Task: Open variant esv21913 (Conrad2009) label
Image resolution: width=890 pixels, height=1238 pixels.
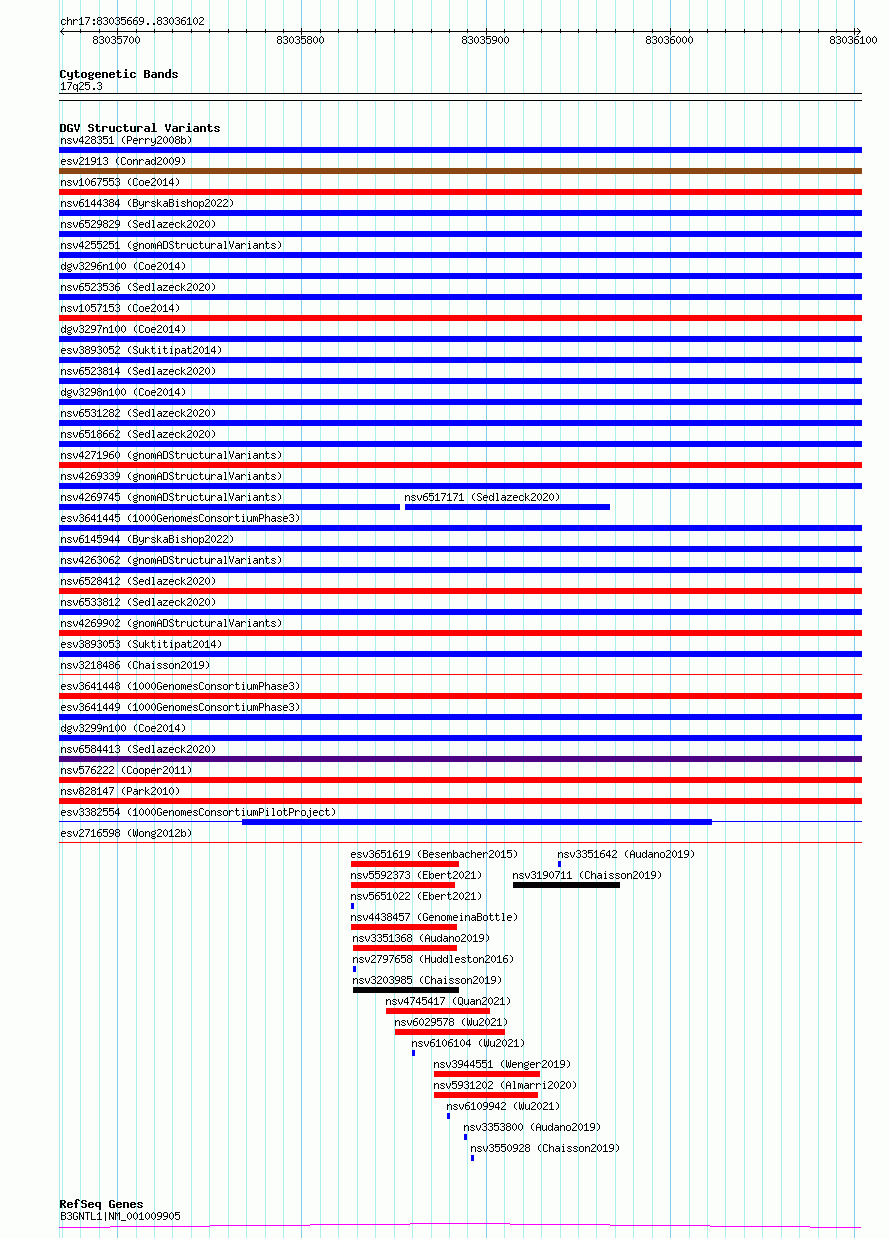Action: [x=123, y=161]
